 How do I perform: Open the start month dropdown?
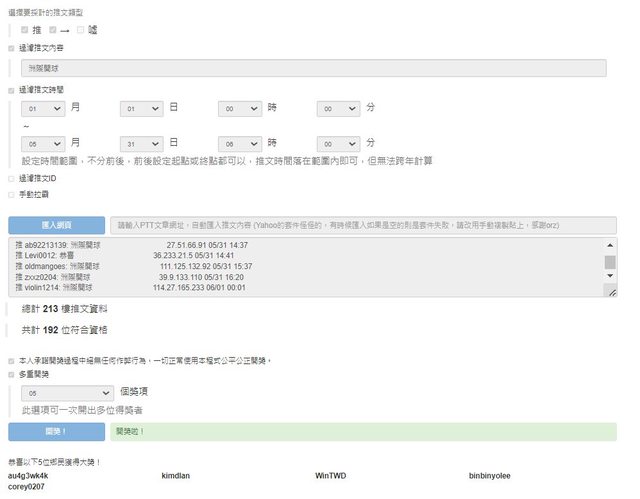43,108
